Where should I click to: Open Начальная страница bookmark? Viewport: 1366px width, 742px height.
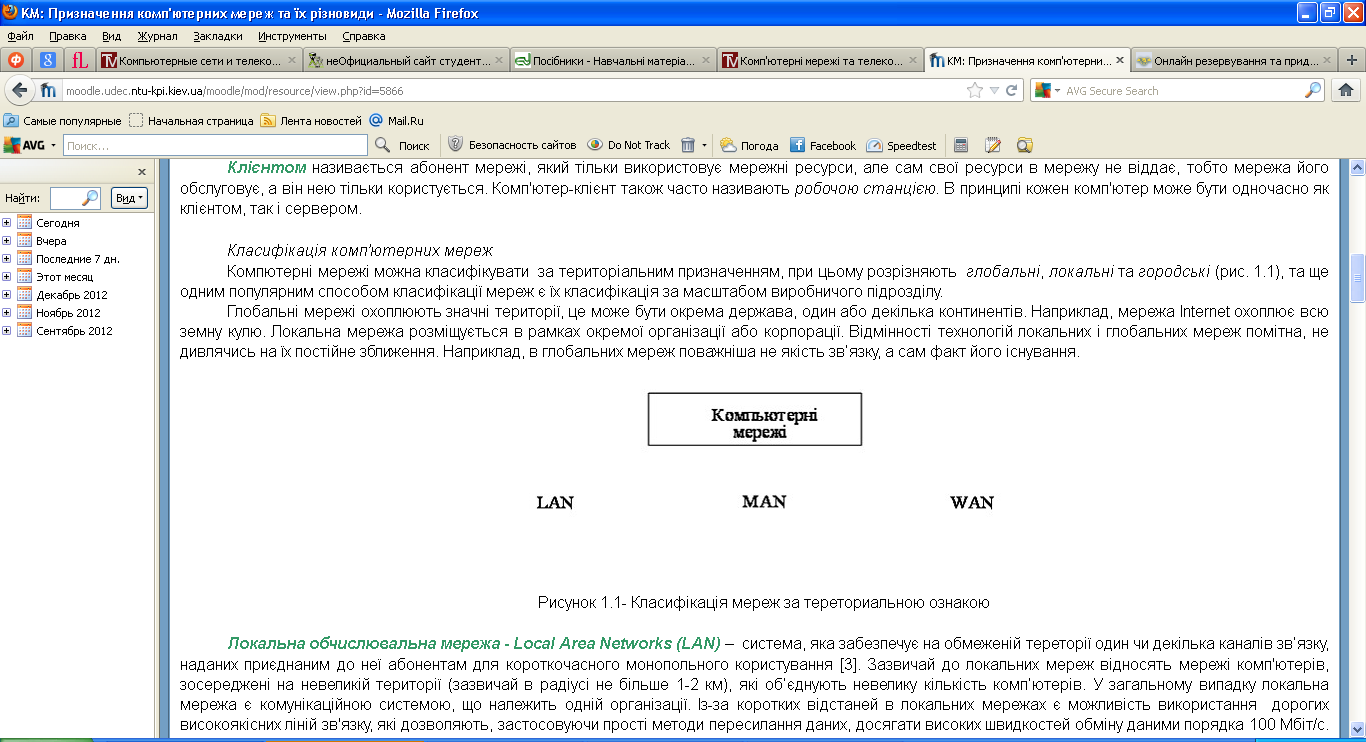(191, 120)
